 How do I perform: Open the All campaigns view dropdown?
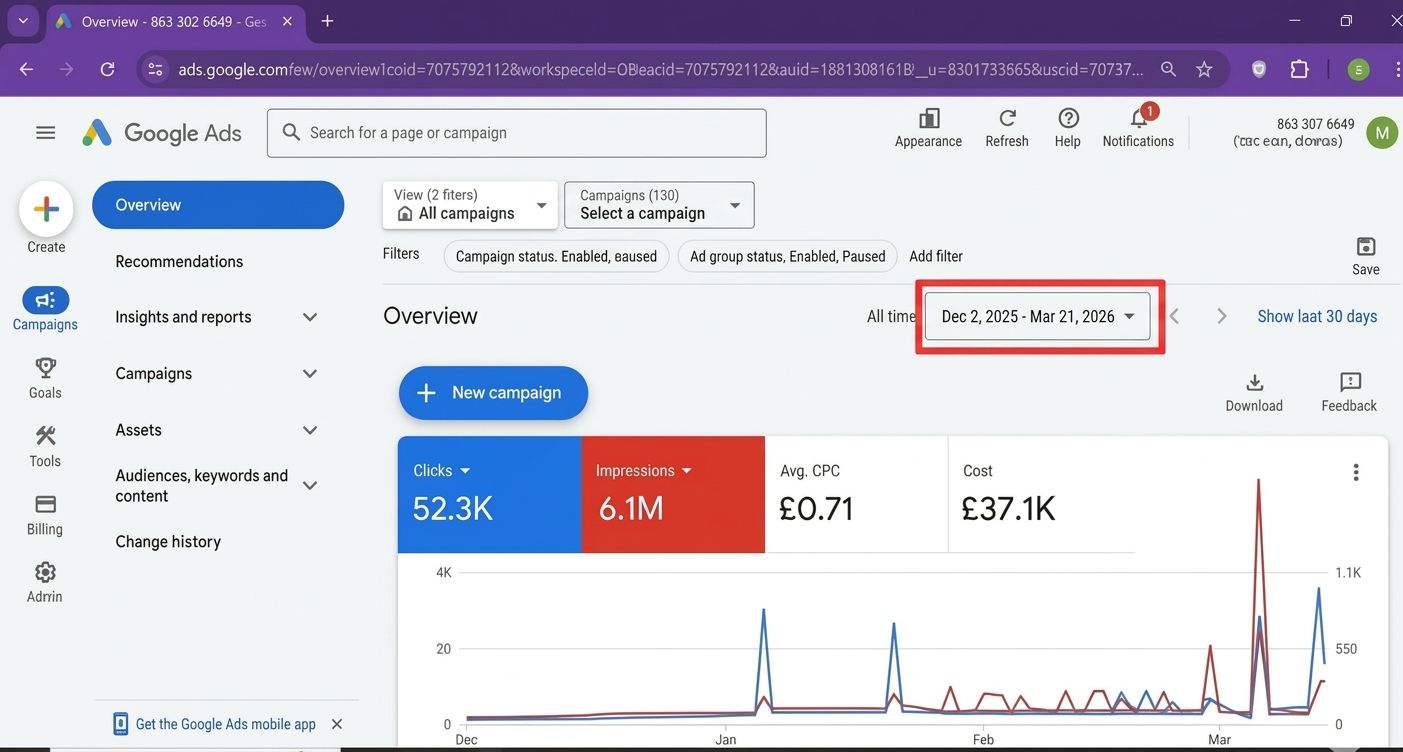(x=470, y=205)
